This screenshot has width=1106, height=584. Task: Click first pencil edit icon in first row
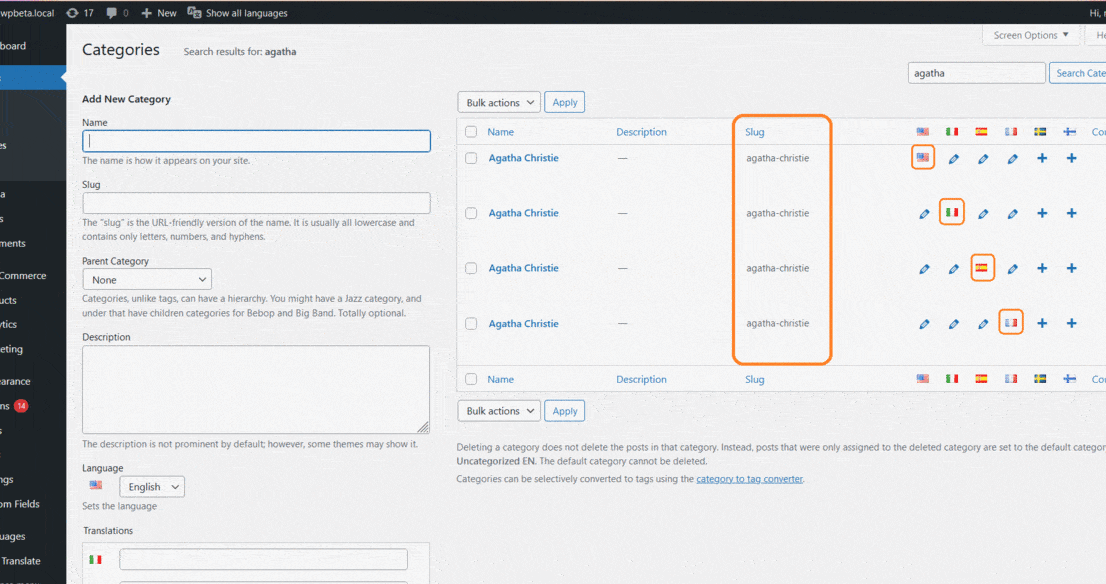point(954,159)
